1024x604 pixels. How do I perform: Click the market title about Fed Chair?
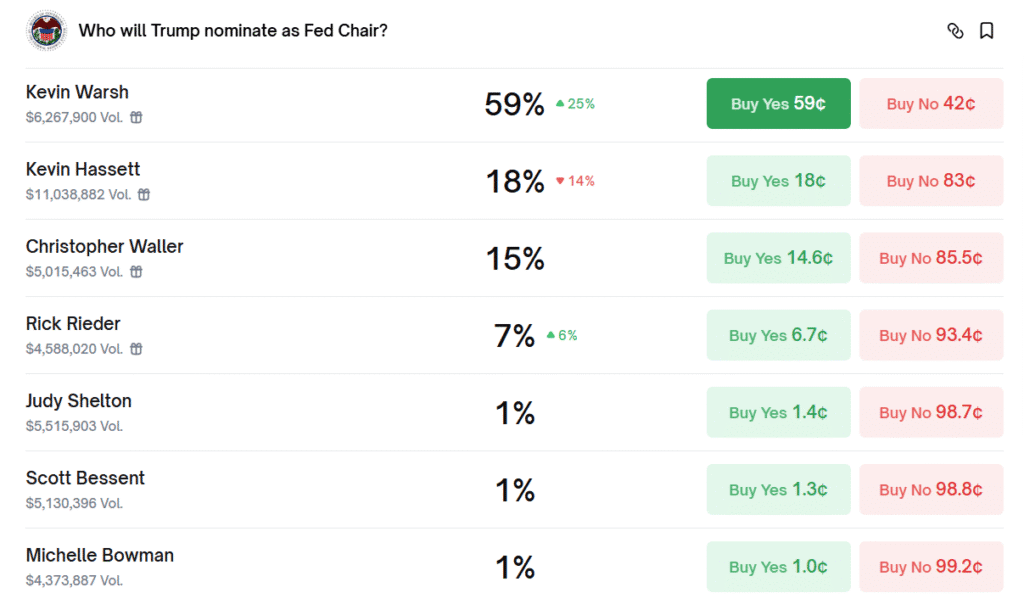233,31
